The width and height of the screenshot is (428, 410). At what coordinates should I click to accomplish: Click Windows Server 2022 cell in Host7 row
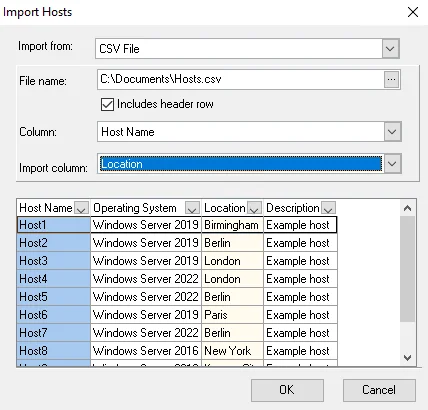(x=146, y=333)
